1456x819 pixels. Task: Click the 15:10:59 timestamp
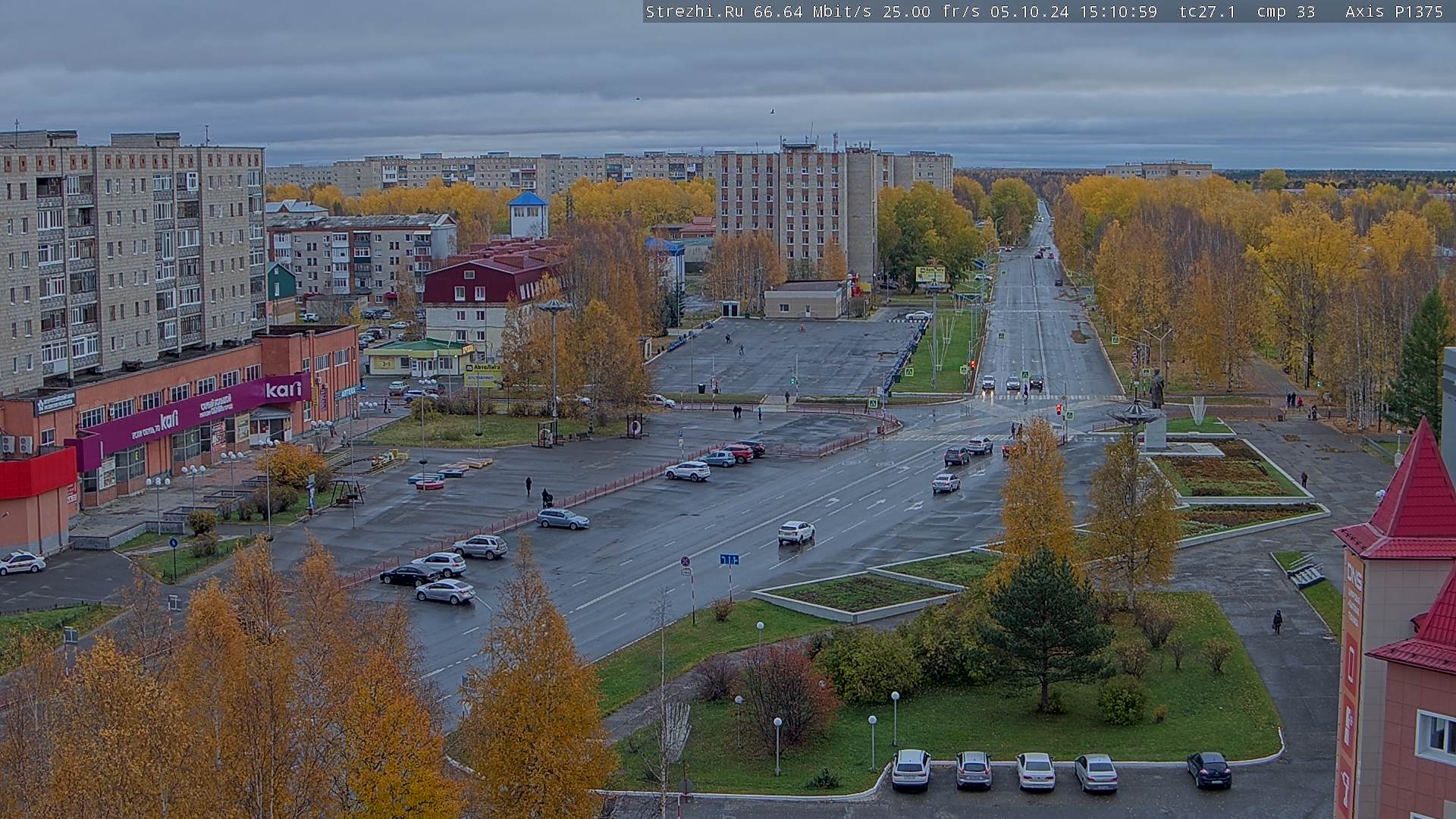point(1118,11)
